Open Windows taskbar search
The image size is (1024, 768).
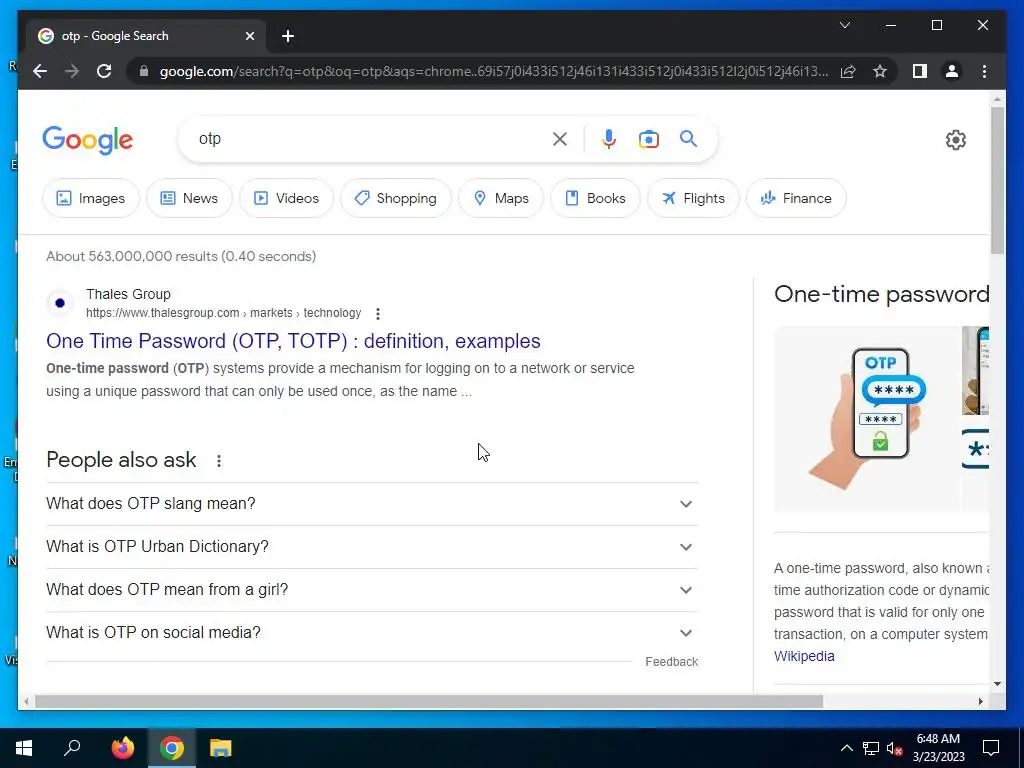72,748
